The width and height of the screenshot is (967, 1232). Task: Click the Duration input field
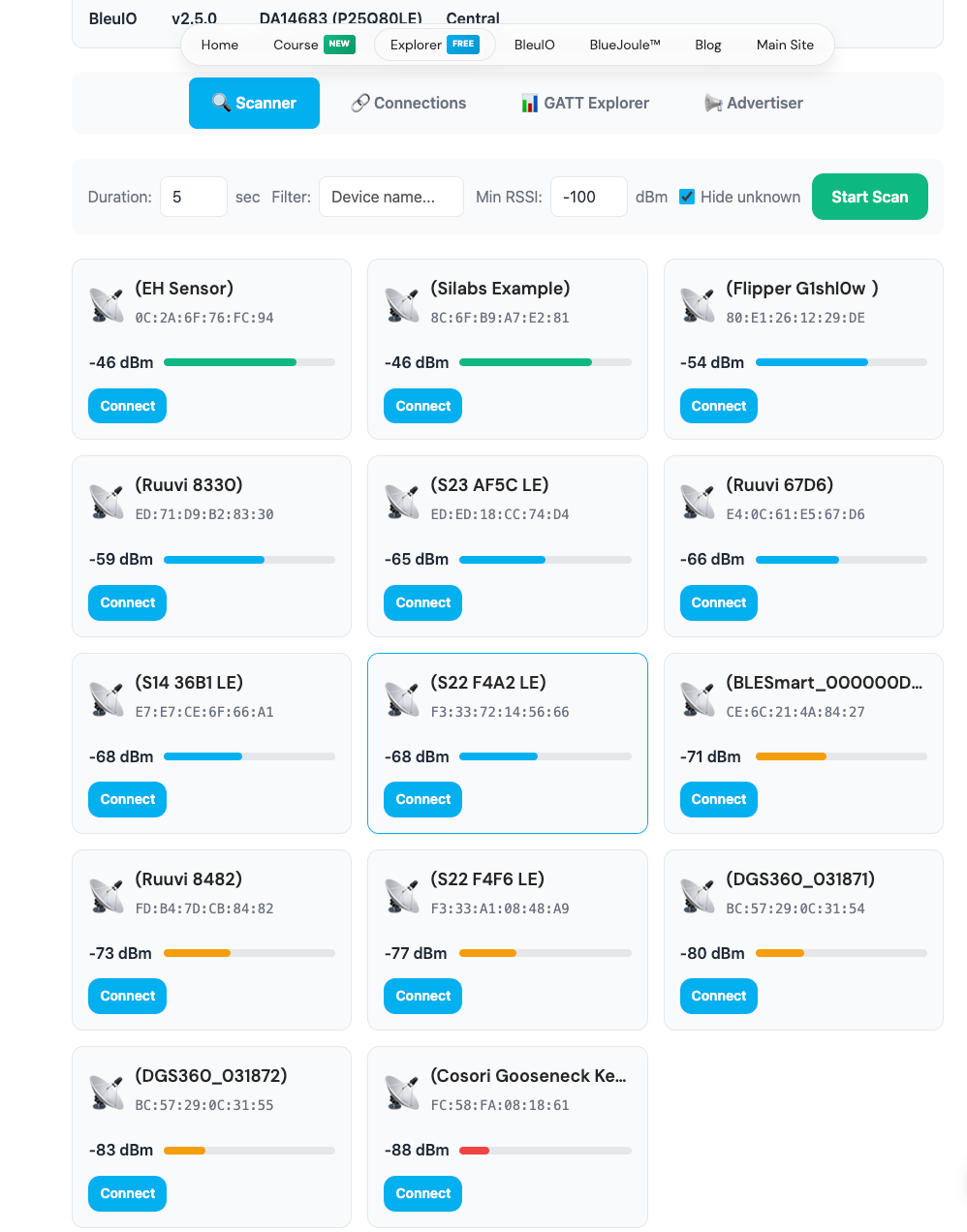[194, 197]
